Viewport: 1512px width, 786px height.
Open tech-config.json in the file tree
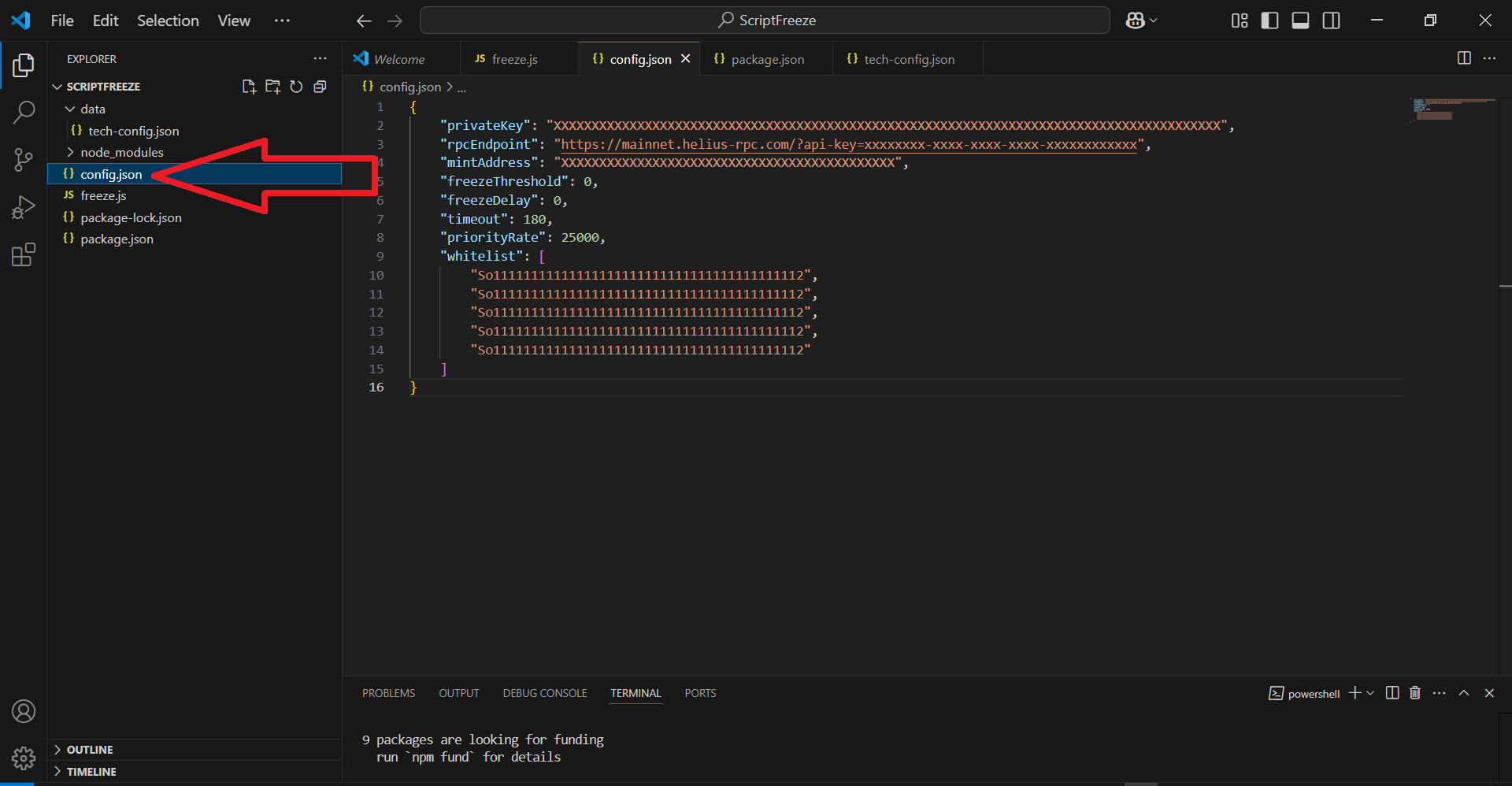click(195, 131)
